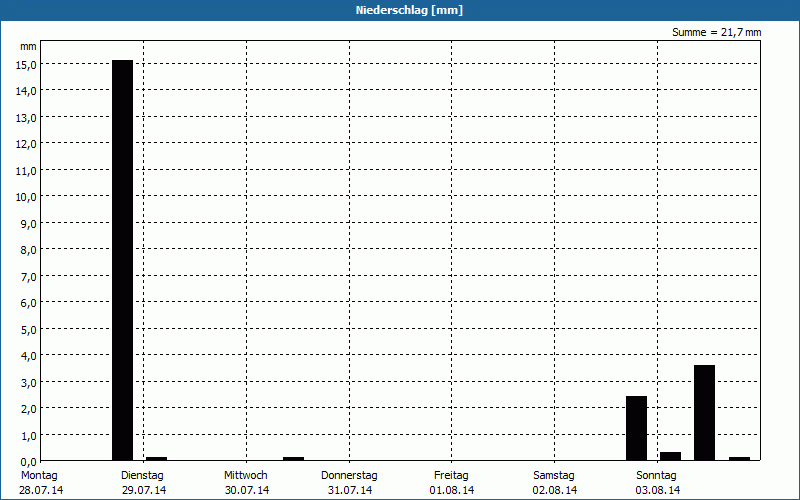Click the 2,0 y-axis value
The width and height of the screenshot is (800, 500).
(x=29, y=409)
